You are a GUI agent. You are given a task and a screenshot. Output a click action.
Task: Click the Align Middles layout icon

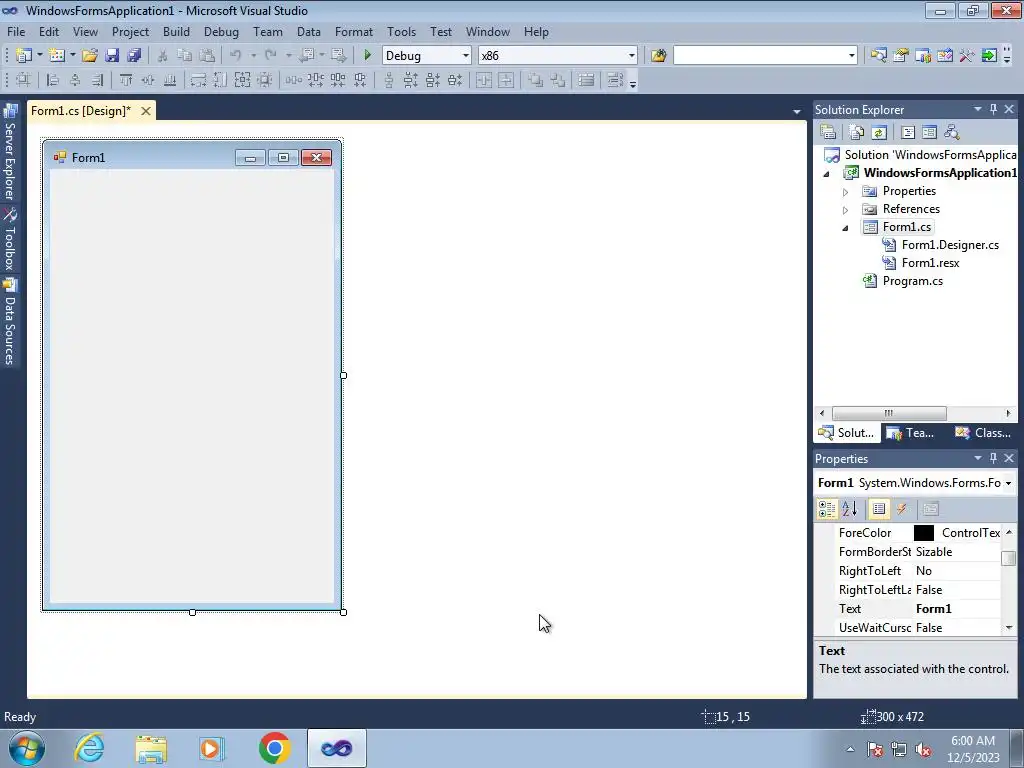click(x=148, y=80)
